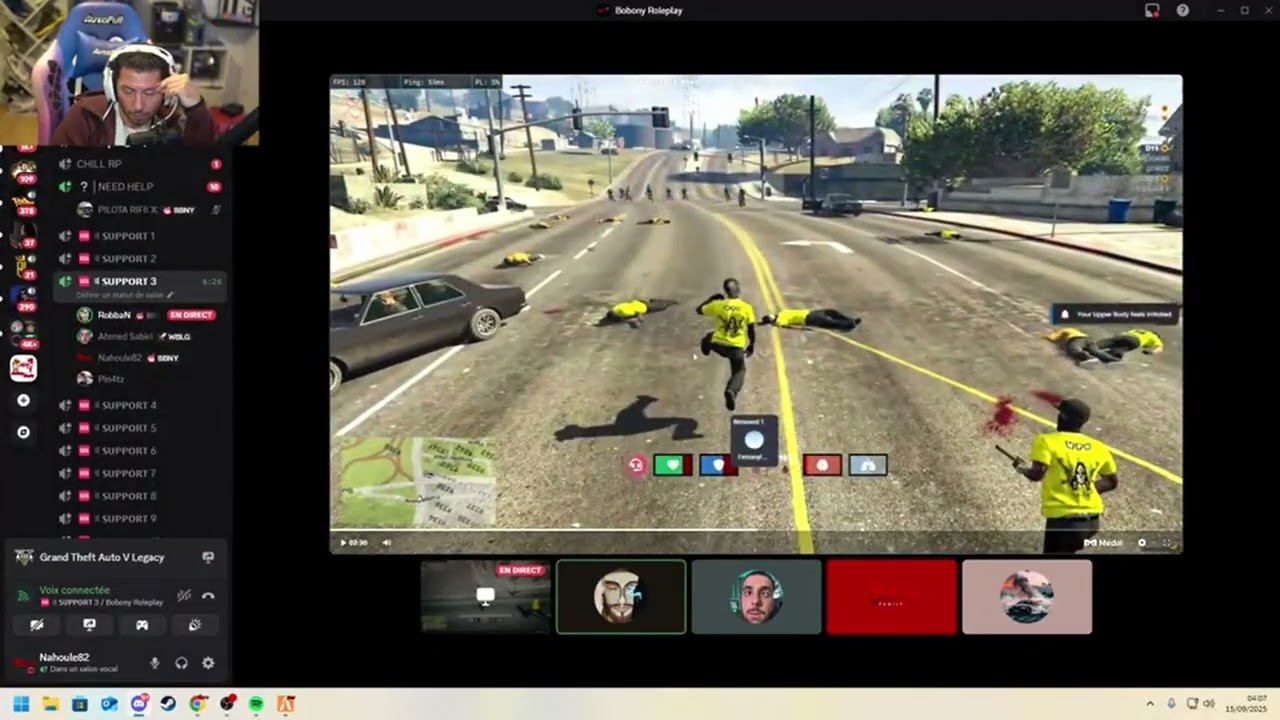The width and height of the screenshot is (1280, 720).
Task: Open Discord user settings gear
Action: pos(208,662)
